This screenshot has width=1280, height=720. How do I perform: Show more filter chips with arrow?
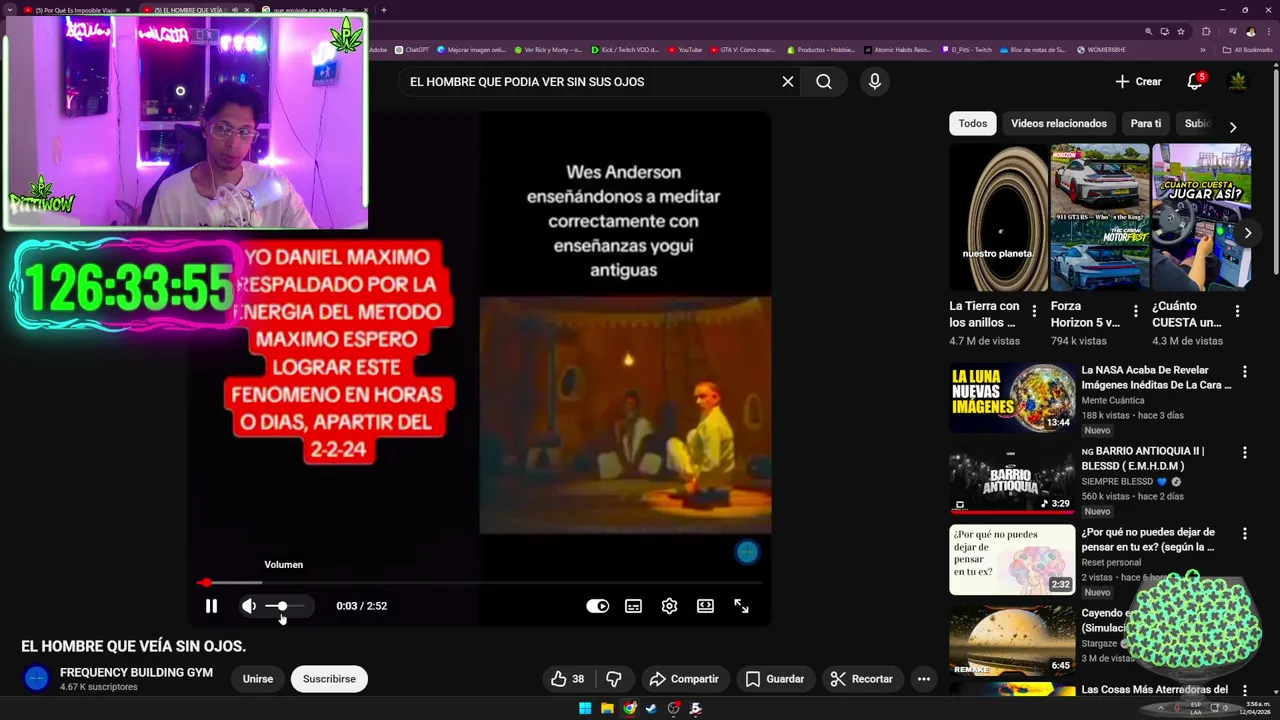tap(1232, 127)
